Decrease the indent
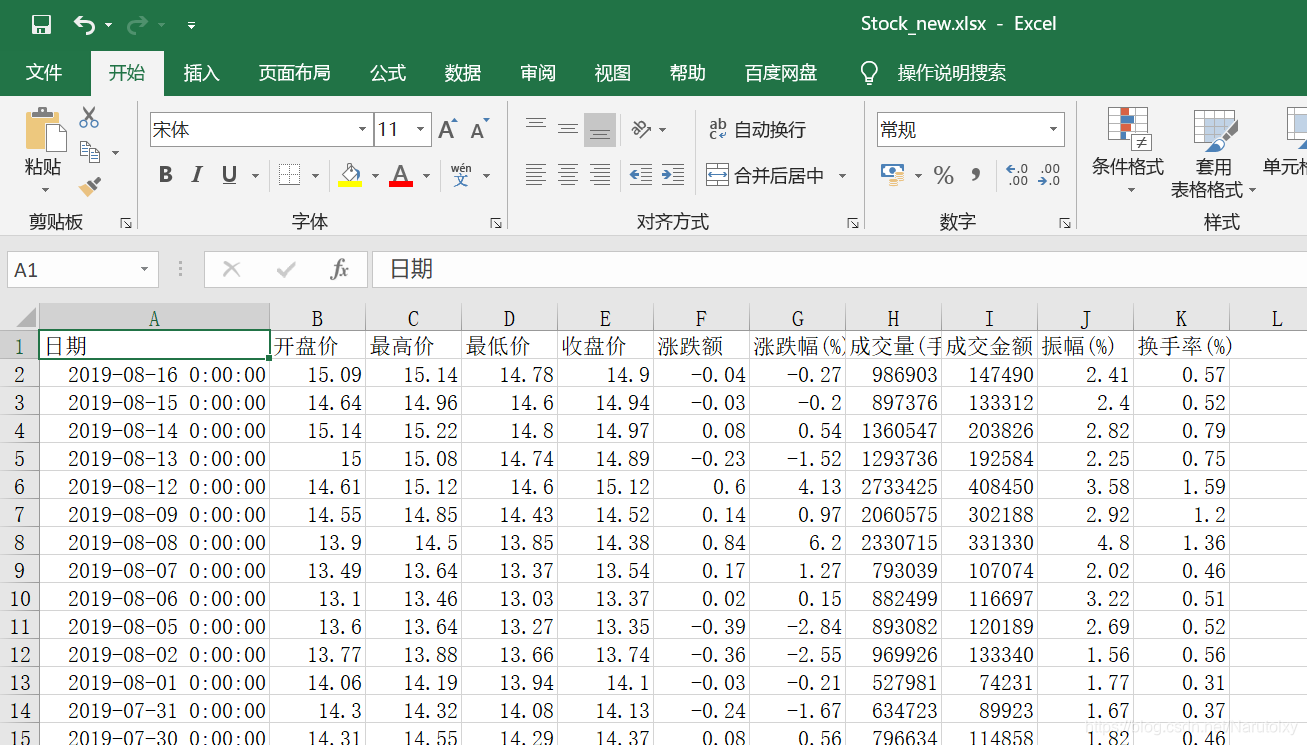The width and height of the screenshot is (1307, 745). (641, 175)
